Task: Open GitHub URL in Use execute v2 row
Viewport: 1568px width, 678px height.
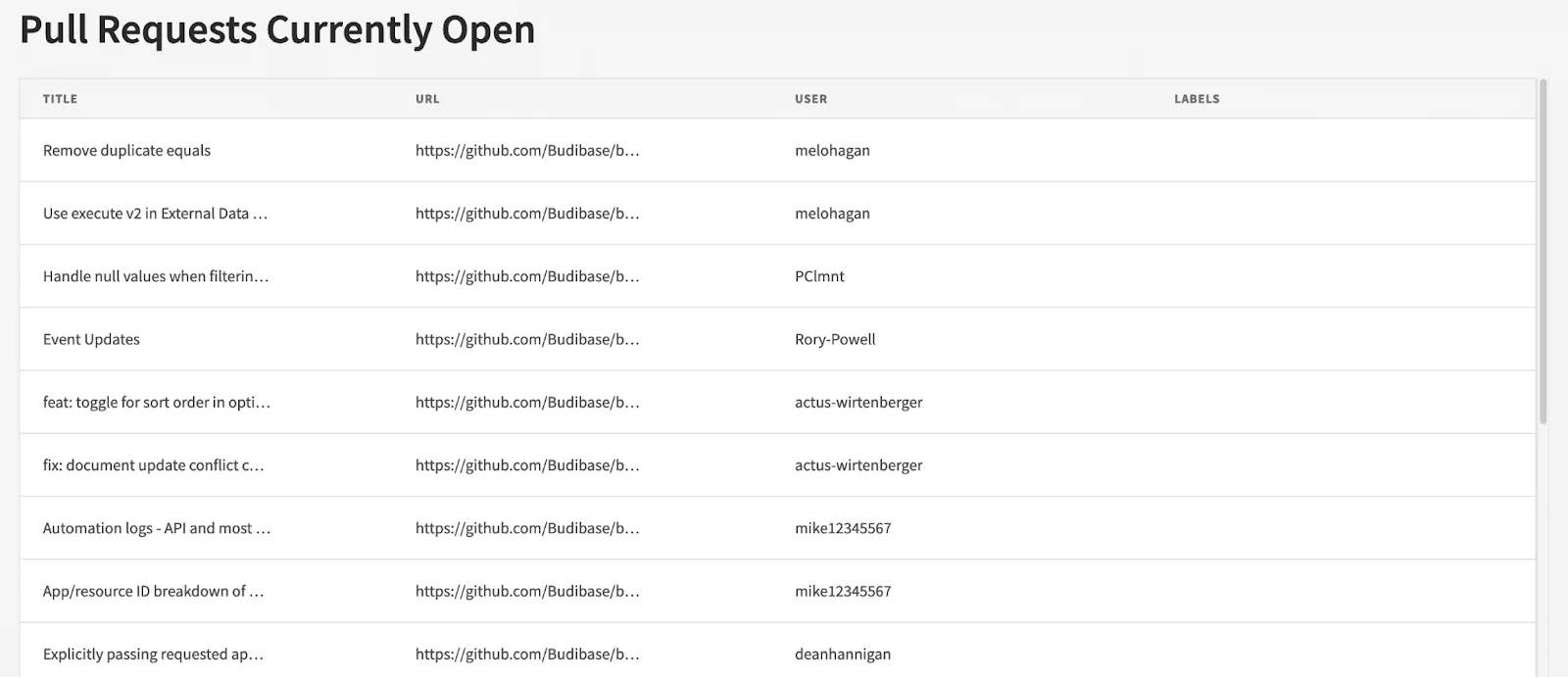Action: (527, 214)
